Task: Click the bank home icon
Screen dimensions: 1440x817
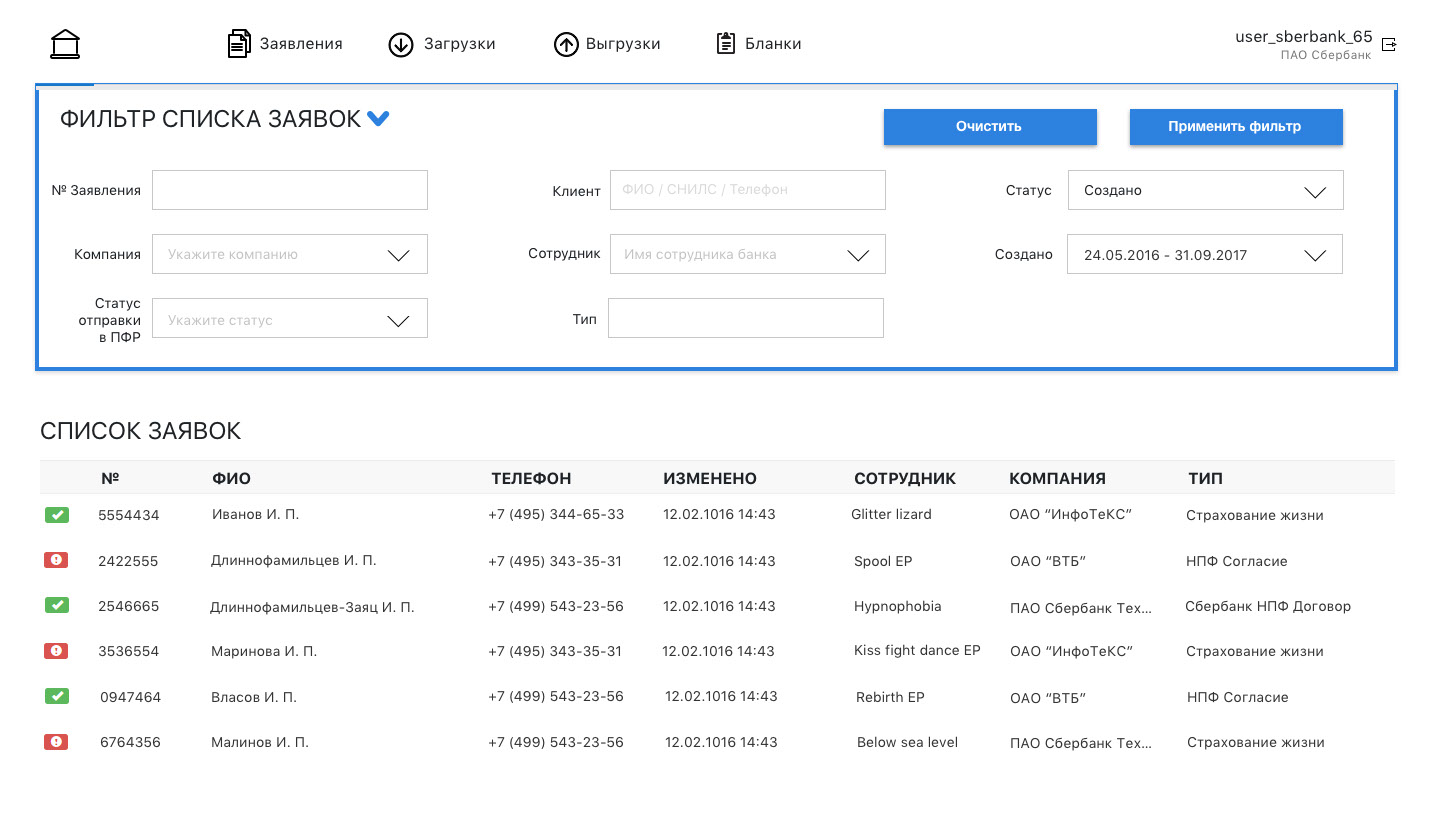Action: pyautogui.click(x=65, y=43)
